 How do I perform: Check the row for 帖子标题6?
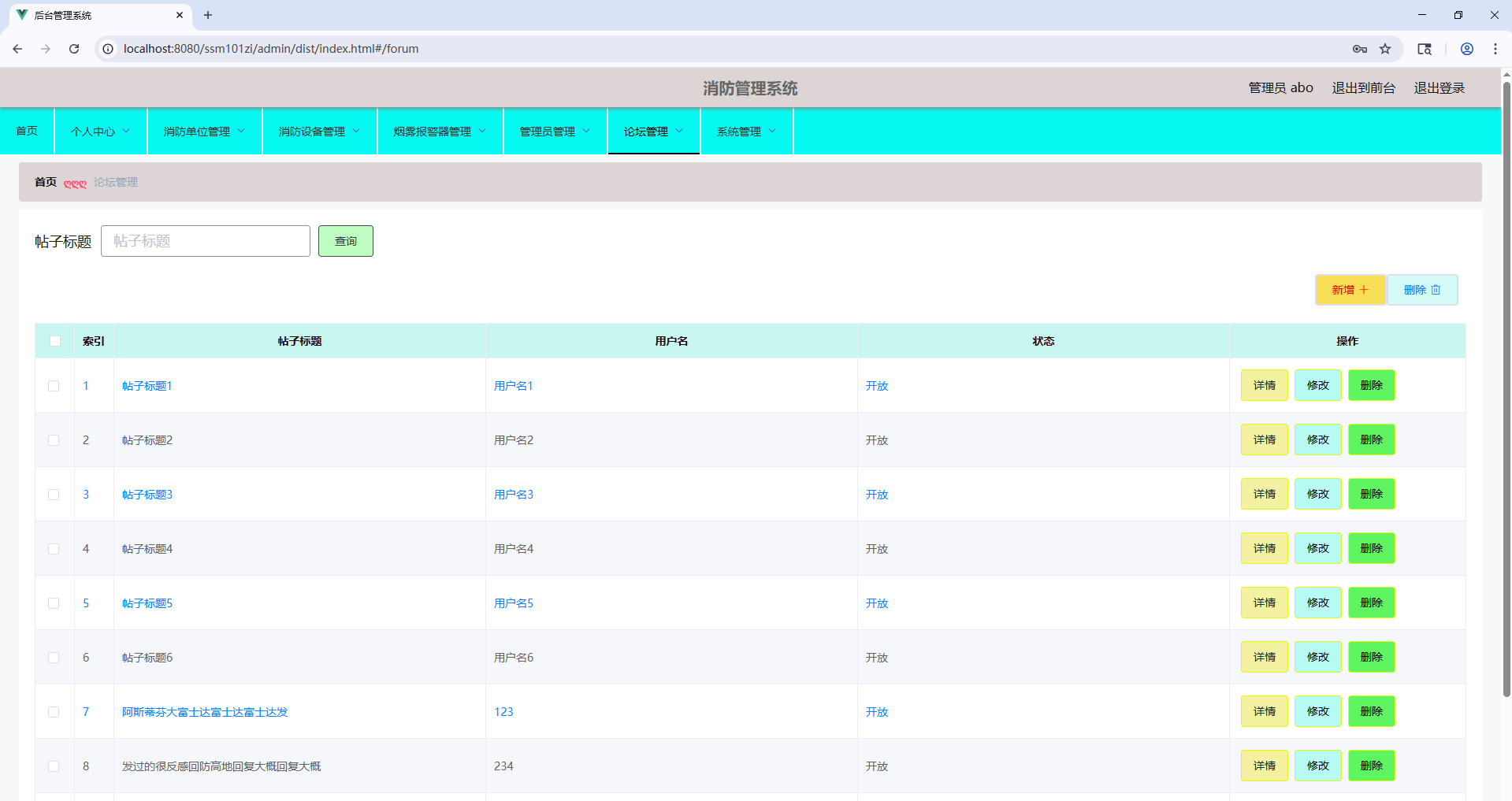click(54, 658)
